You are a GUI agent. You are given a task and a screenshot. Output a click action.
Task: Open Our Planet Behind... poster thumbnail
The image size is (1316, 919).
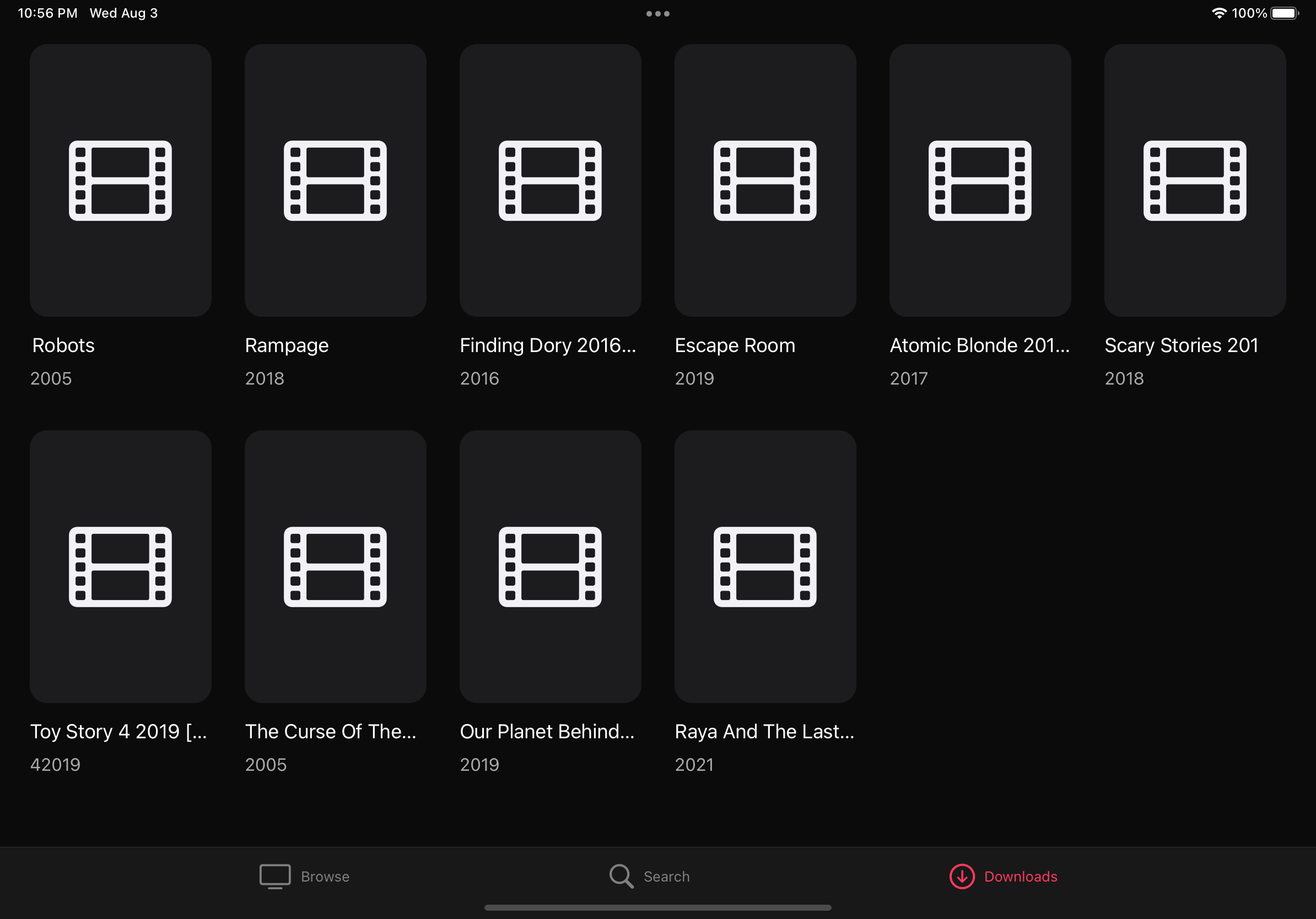550,566
